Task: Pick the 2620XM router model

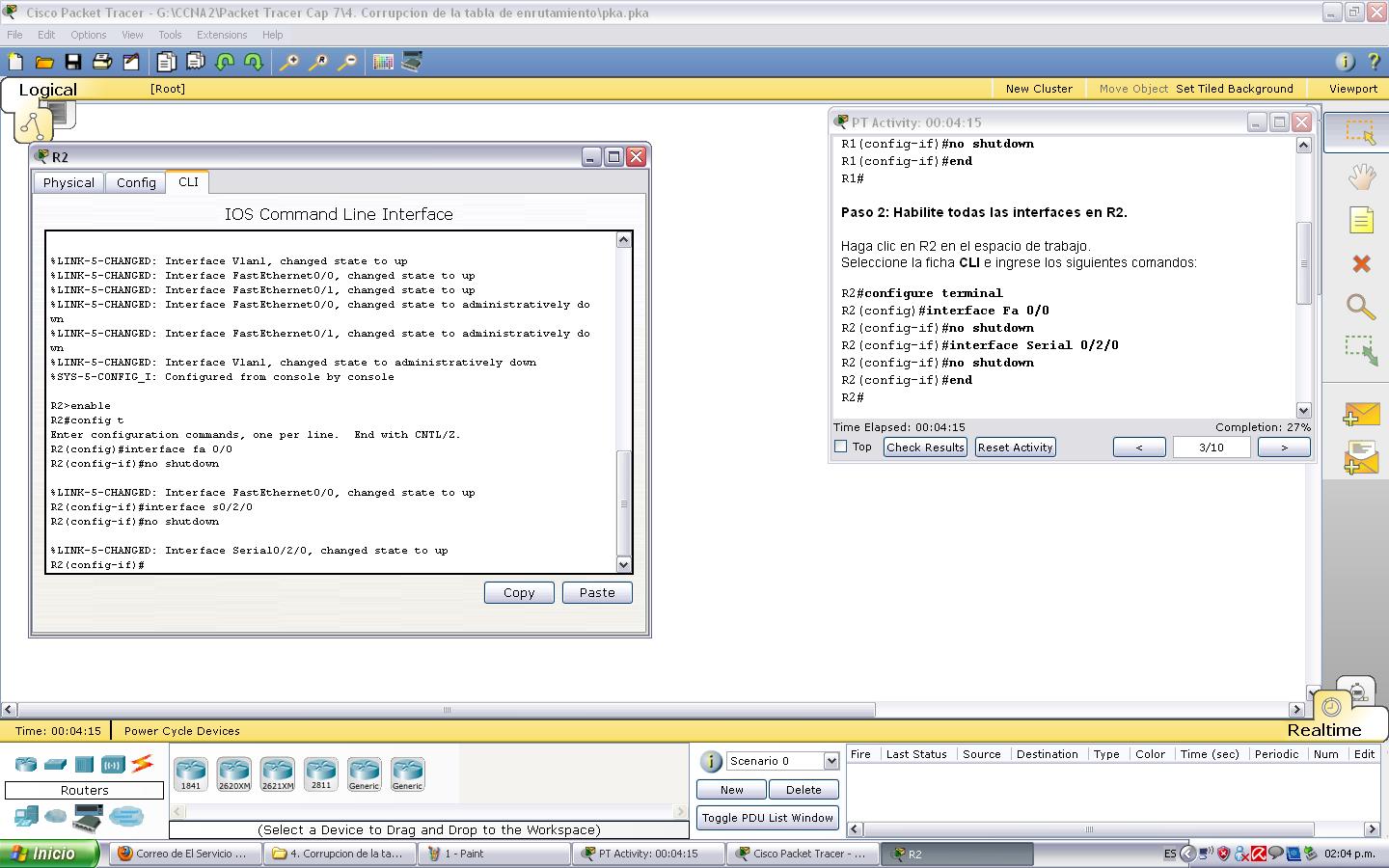Action: tap(234, 773)
